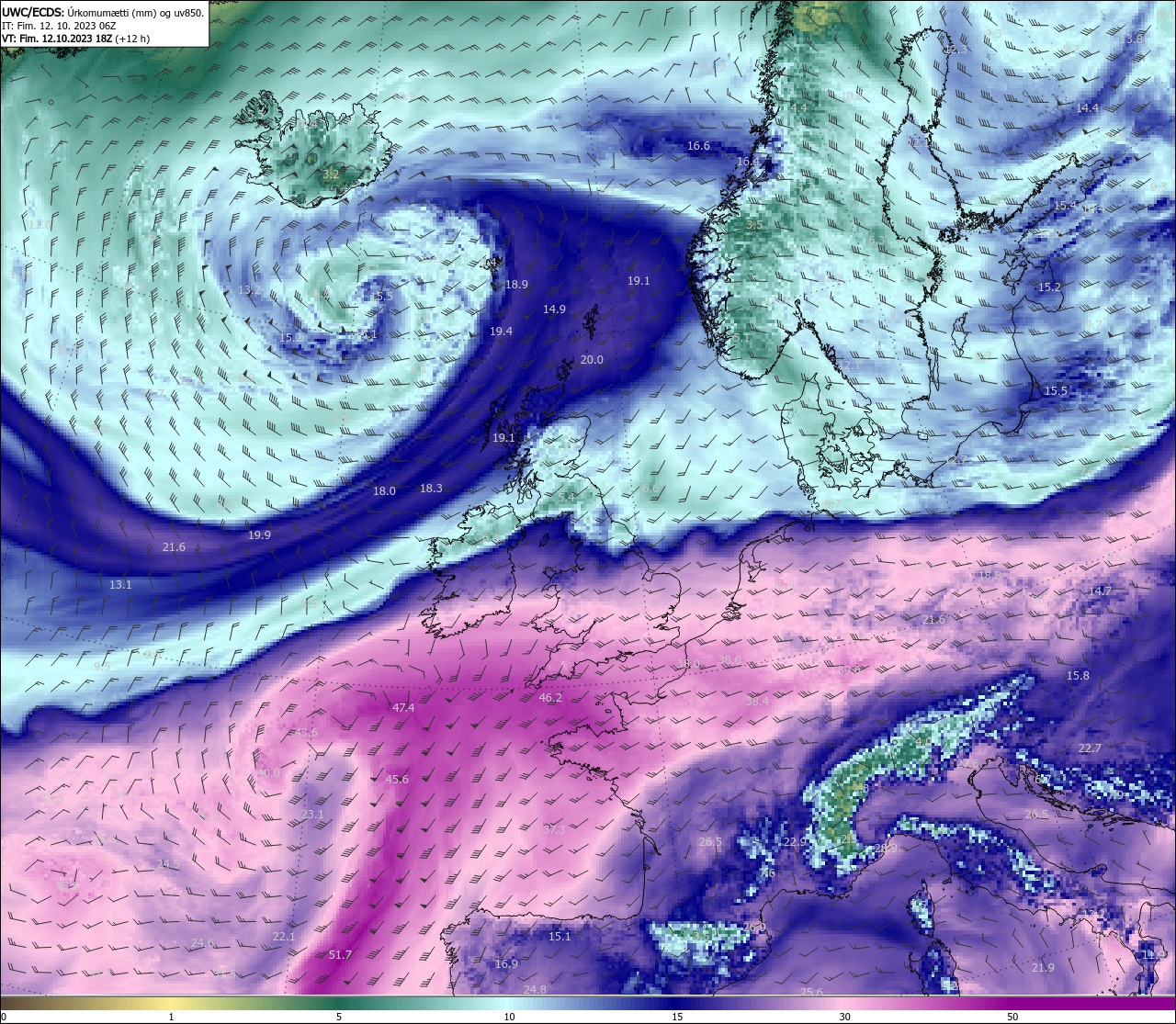Click the 5.4 value over Scotland

point(567,497)
